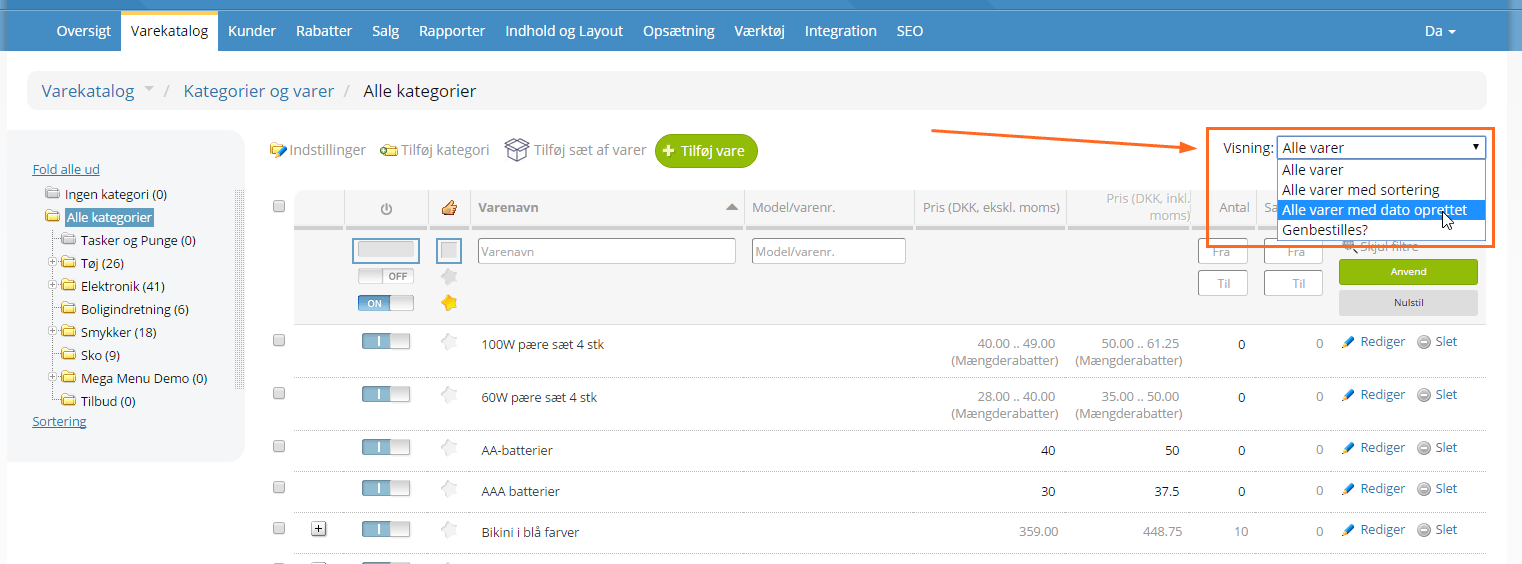Image resolution: width=1522 pixels, height=564 pixels.
Task: Click the Antal Fra input field
Action: [1223, 251]
